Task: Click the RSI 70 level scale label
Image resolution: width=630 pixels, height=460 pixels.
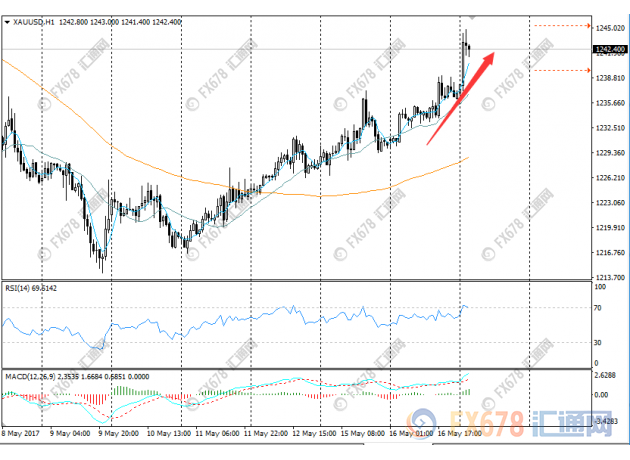Action: [597, 307]
